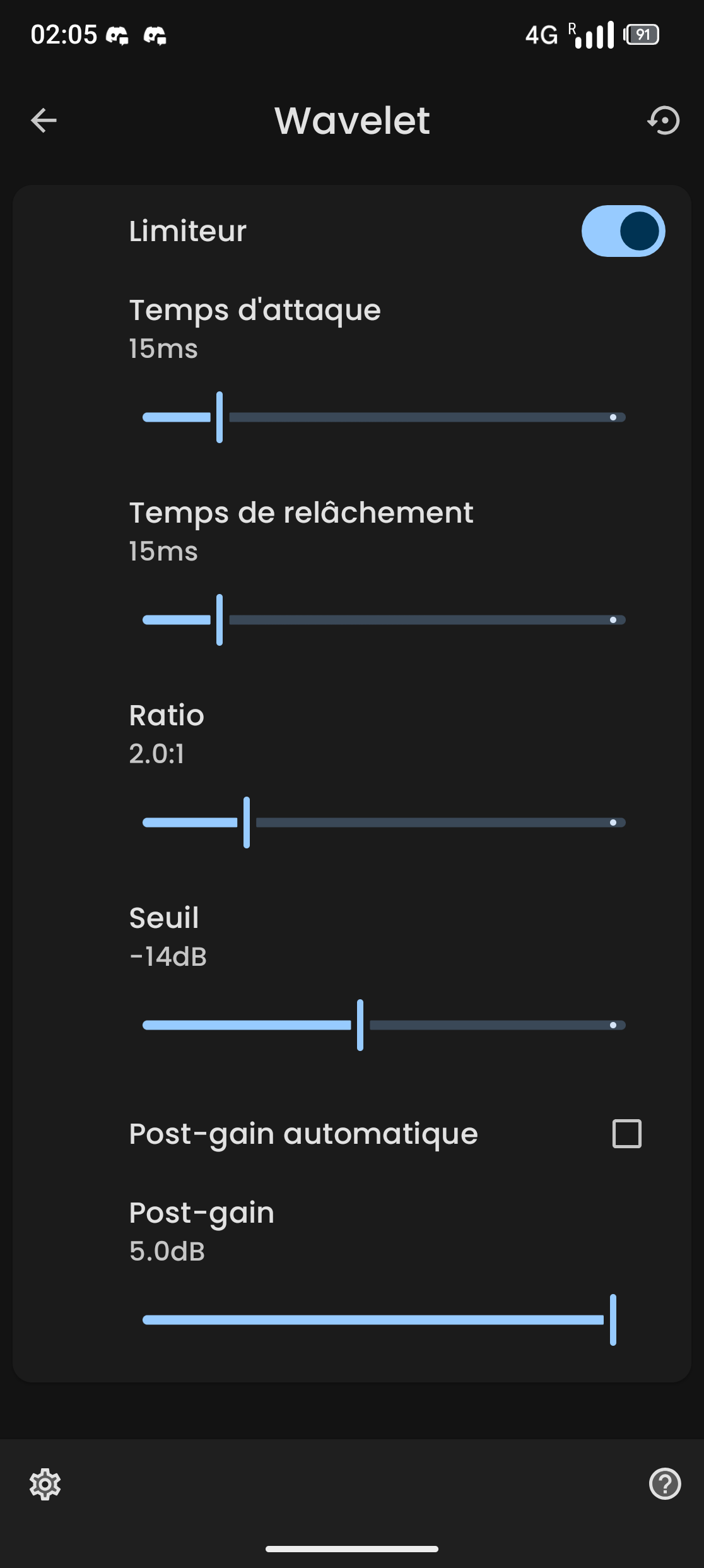
Task: Enable the Post-gain automatique checkbox
Action: coord(626,1134)
